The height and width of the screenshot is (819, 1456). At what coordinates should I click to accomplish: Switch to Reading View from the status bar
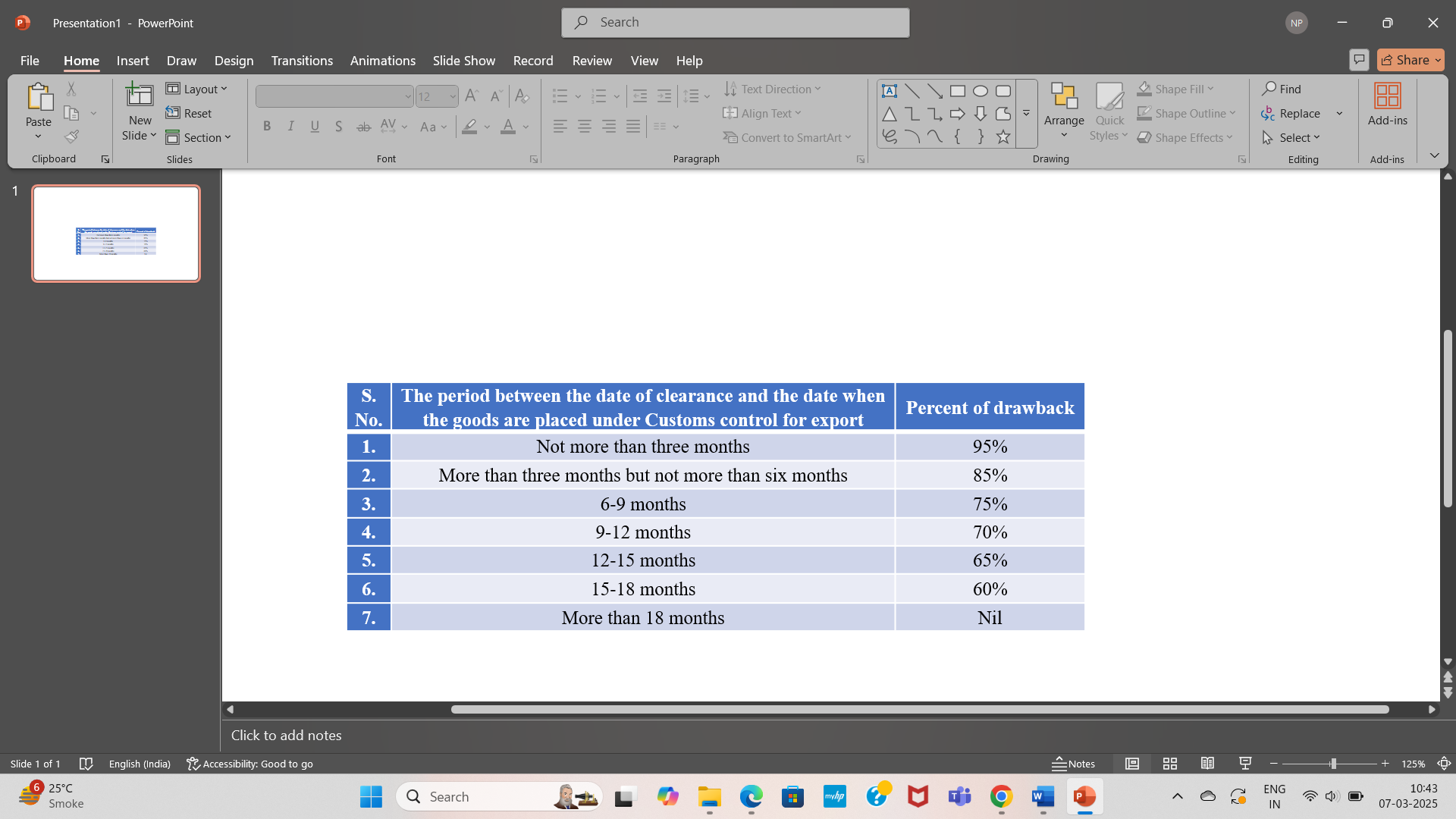click(x=1207, y=764)
